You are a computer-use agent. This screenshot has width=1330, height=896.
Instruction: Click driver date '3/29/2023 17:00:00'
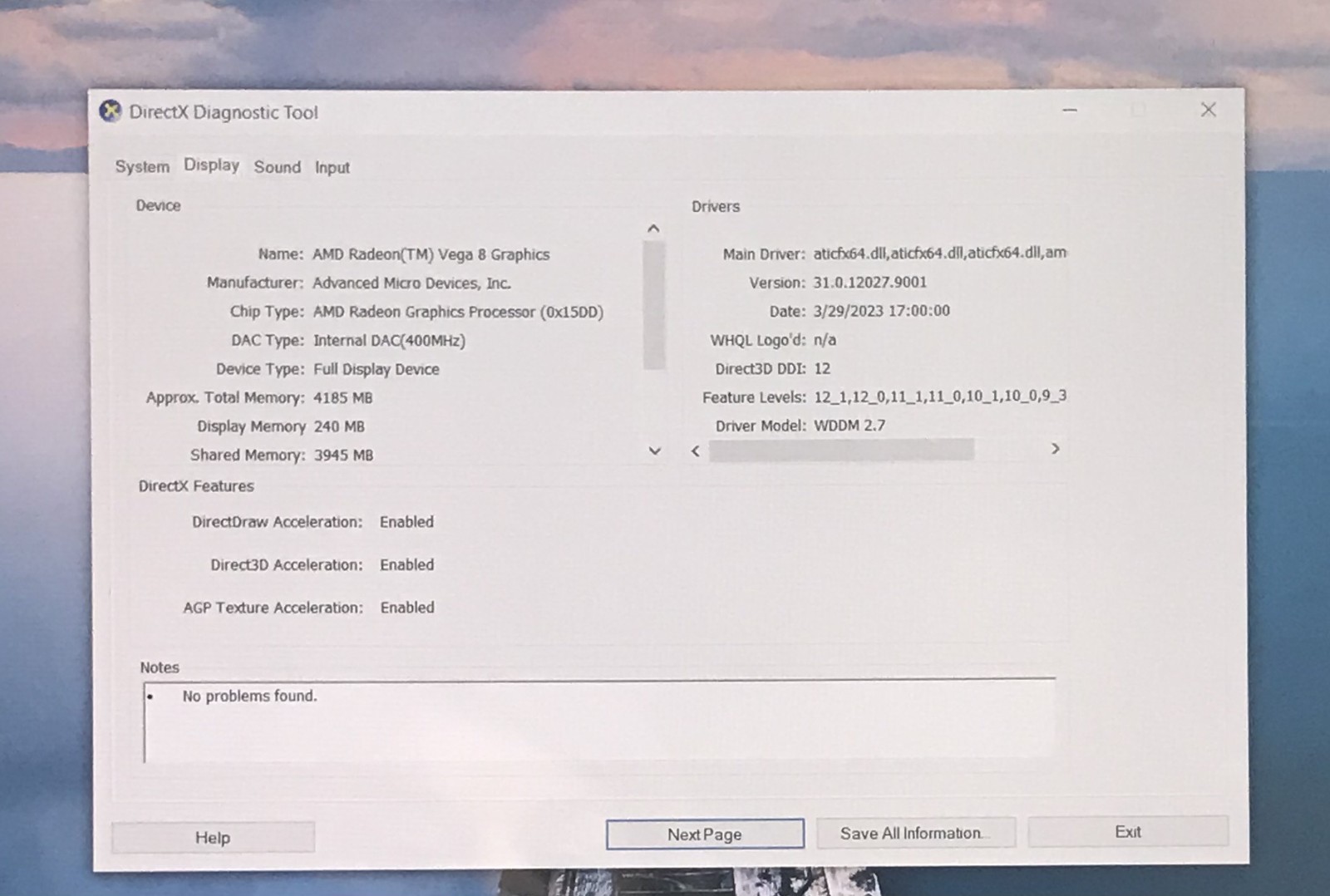[881, 311]
